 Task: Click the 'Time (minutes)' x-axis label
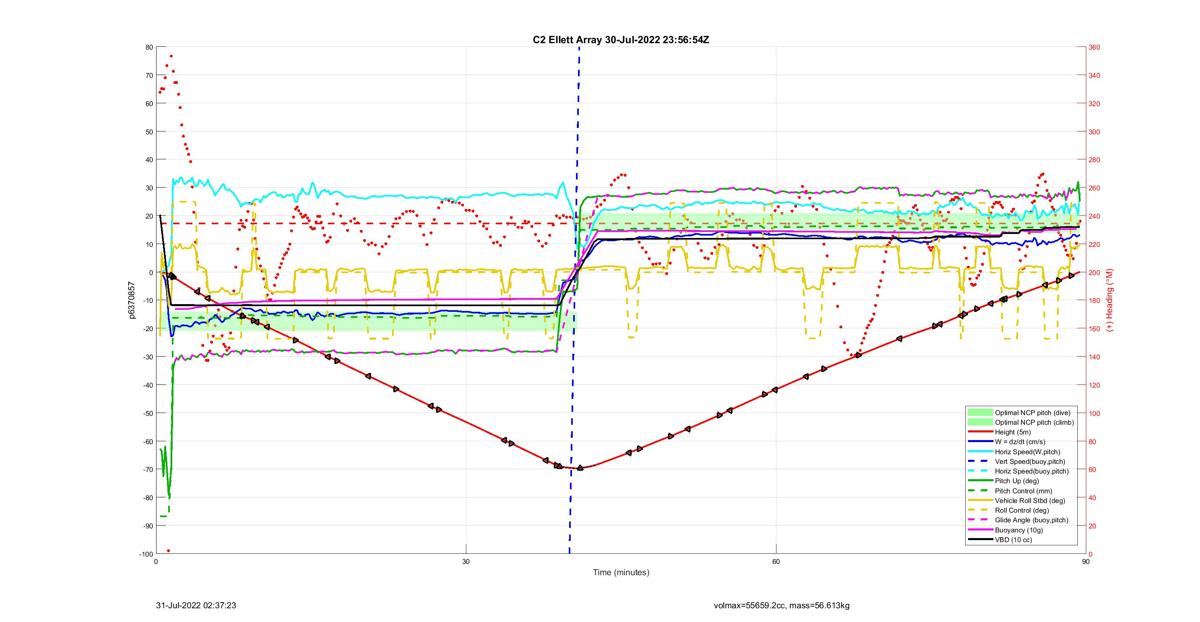pyautogui.click(x=621, y=573)
